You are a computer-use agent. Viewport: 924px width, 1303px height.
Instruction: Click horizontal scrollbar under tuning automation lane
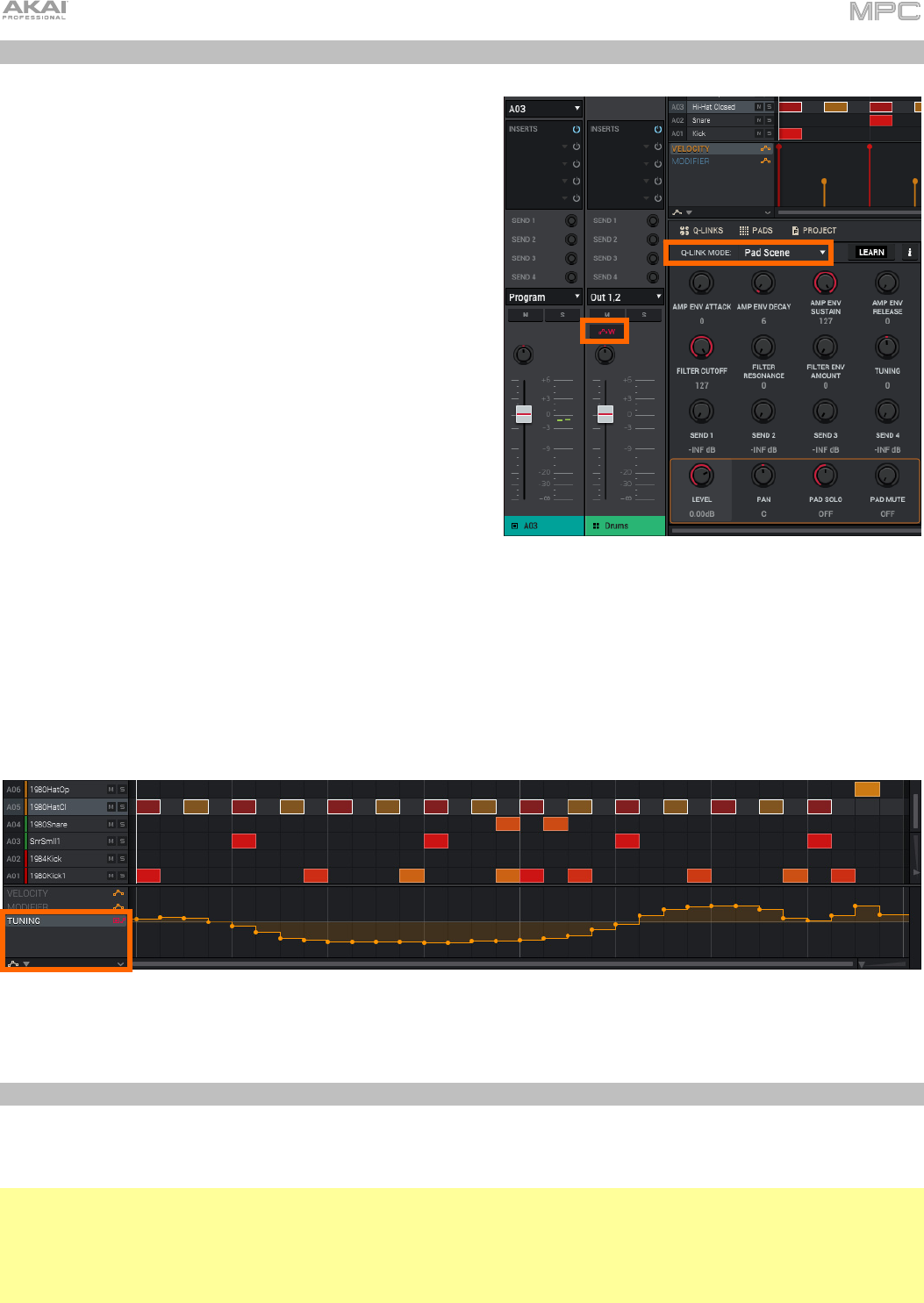click(493, 963)
